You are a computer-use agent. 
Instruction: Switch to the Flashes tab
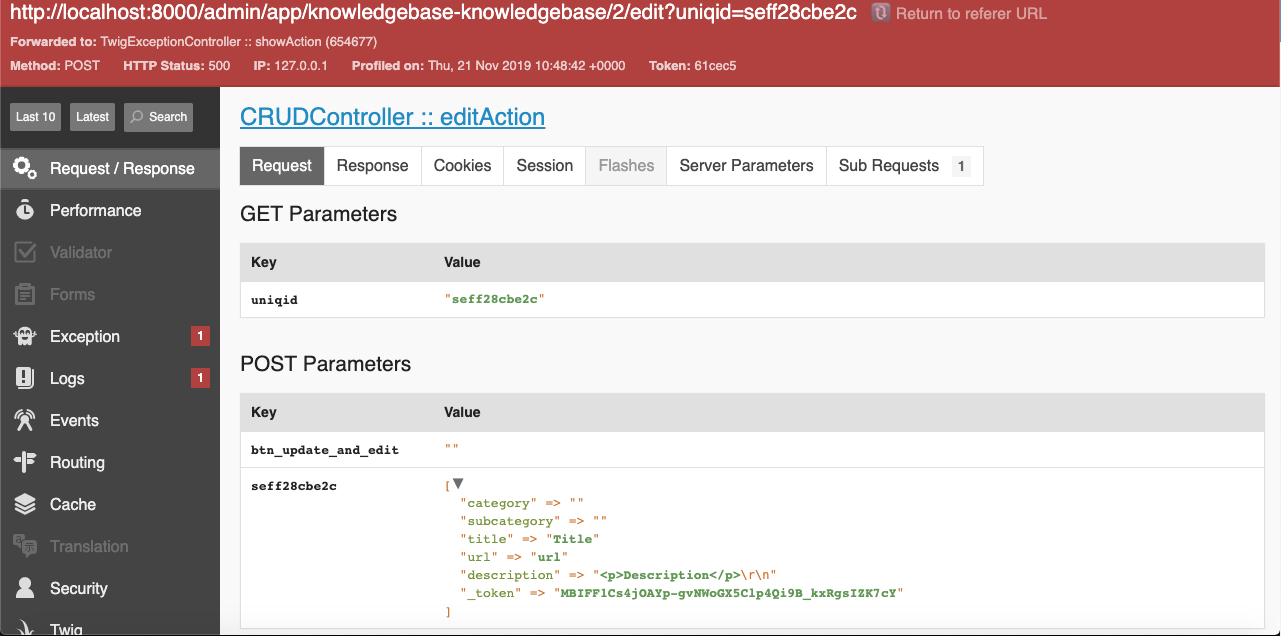(626, 166)
